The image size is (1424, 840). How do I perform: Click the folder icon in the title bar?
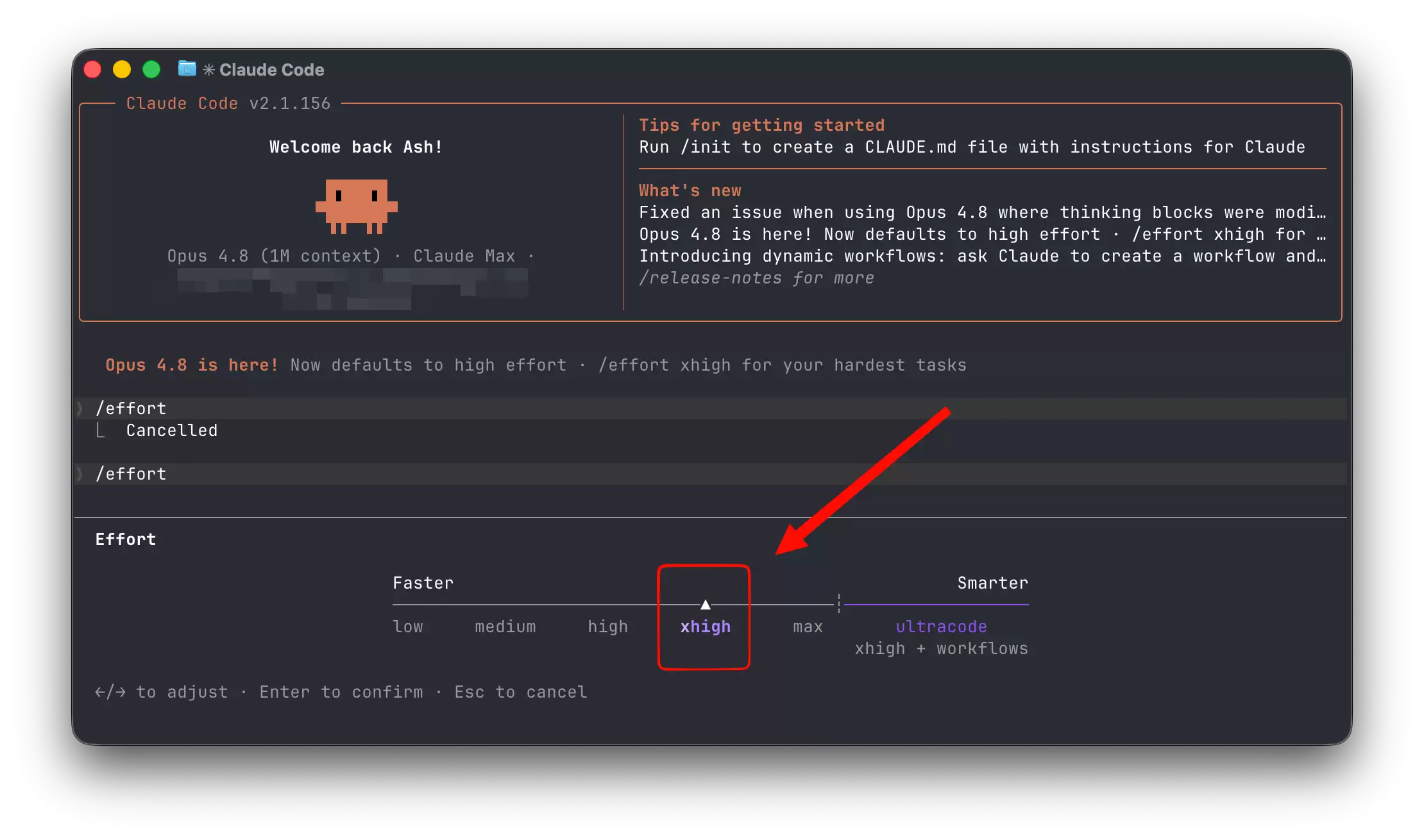[x=187, y=69]
